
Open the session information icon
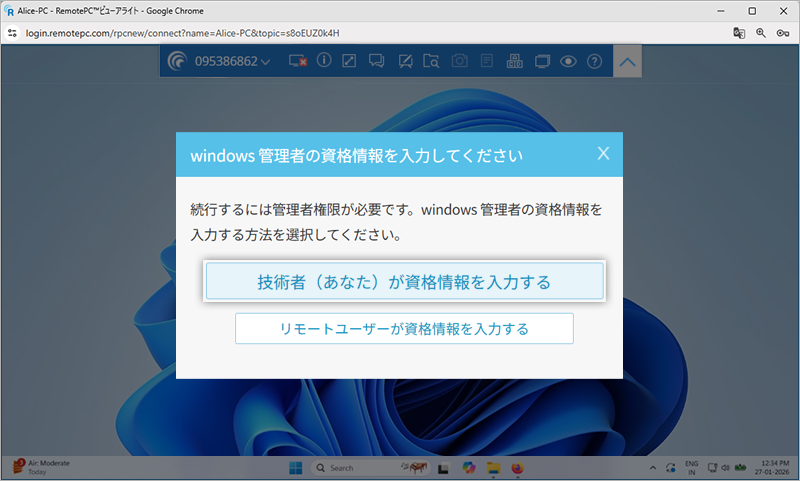click(324, 61)
